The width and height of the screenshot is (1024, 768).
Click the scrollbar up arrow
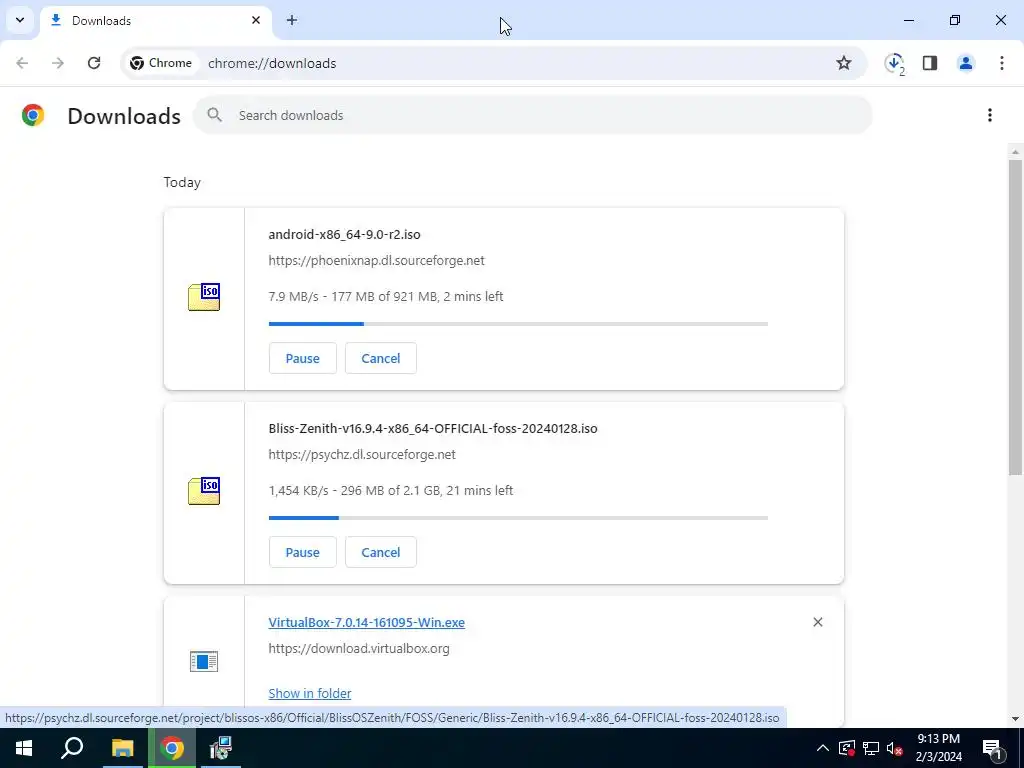click(1015, 152)
